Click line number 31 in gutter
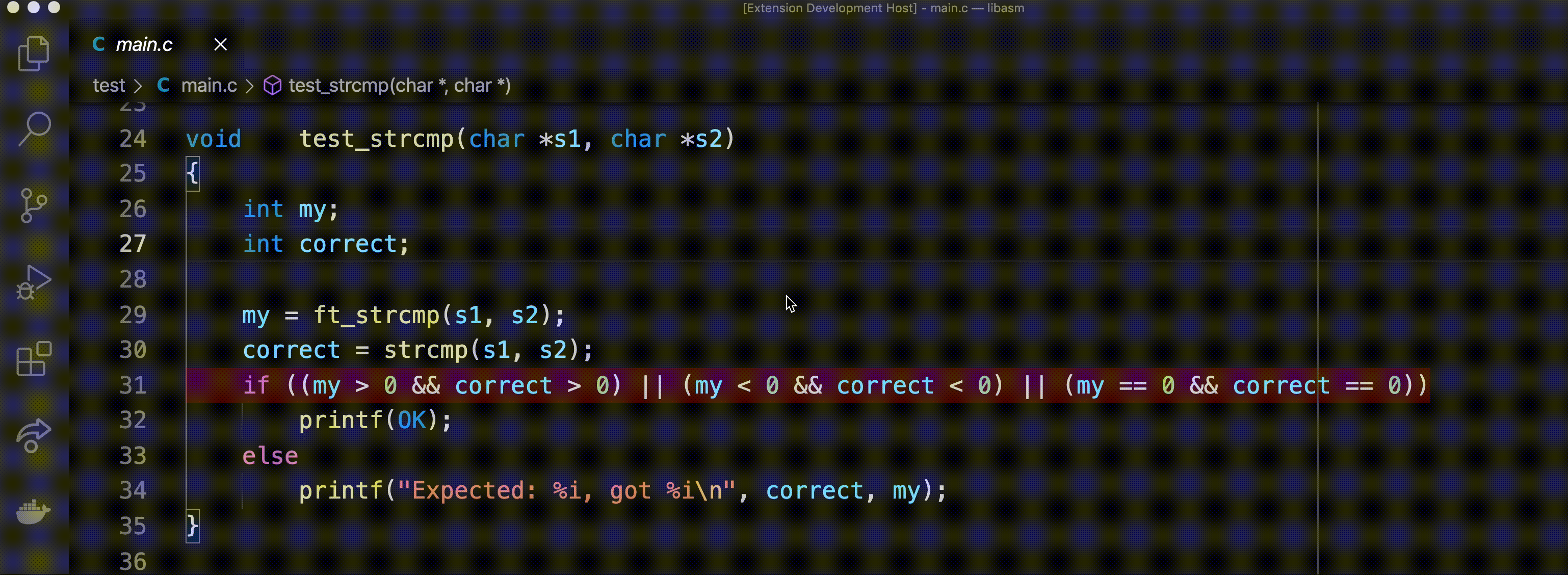The image size is (1568, 575). point(133,385)
